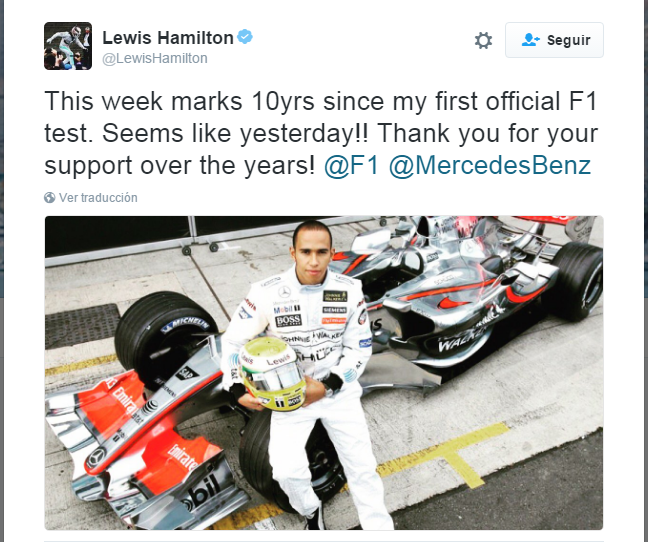Click the Michelin tire in the photo
Image resolution: width=648 pixels, height=542 pixels.
(x=165, y=335)
